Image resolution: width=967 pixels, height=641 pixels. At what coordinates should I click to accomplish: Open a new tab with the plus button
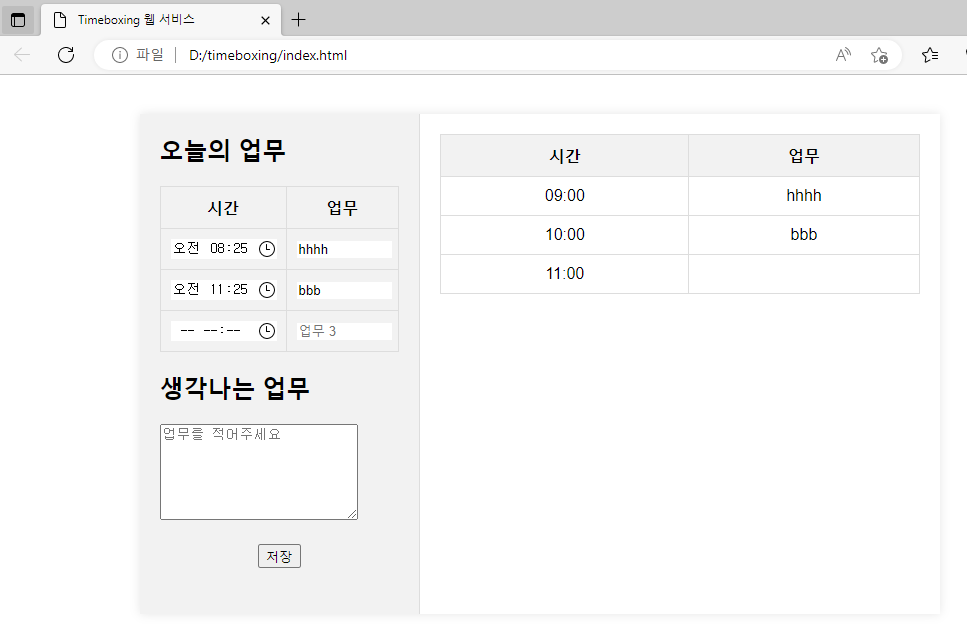tap(298, 20)
